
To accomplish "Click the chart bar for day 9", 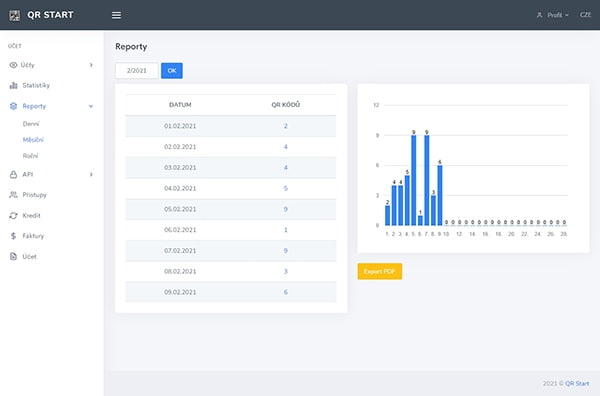I will coord(440,195).
